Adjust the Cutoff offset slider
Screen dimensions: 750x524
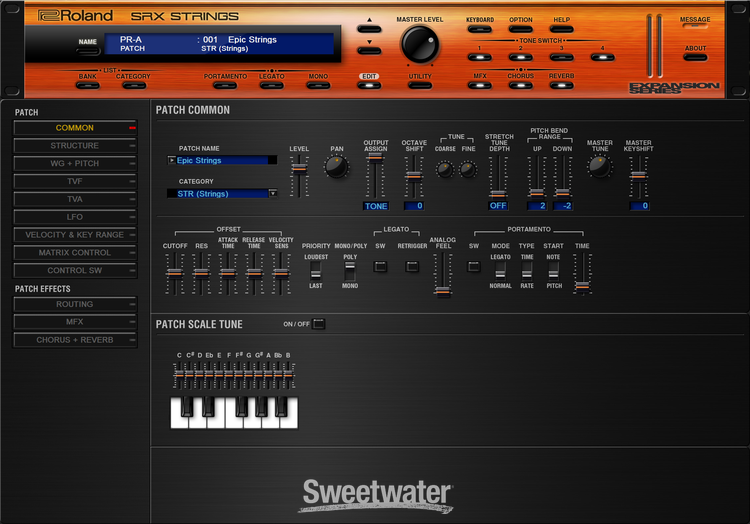(x=175, y=273)
